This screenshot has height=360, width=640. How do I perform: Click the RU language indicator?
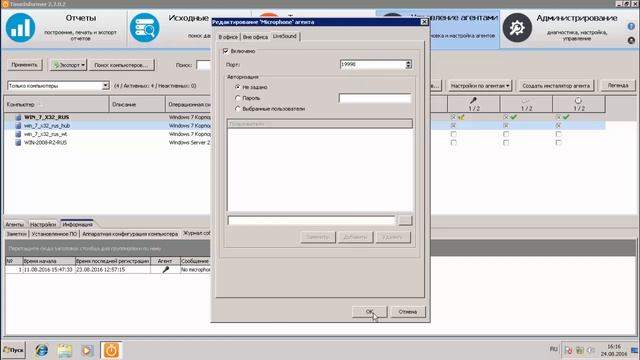[x=553, y=349]
